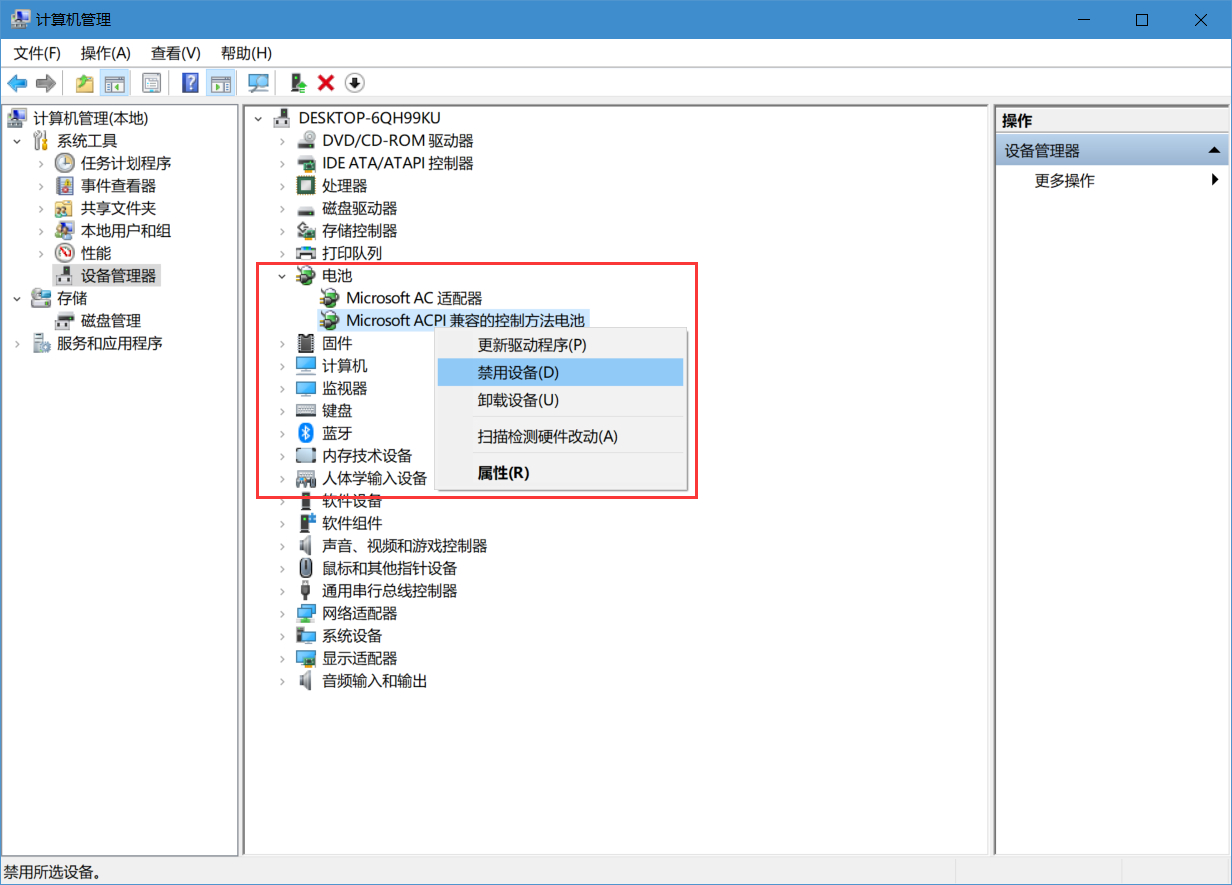1232x885 pixels.
Task: Toggle the action pane visibility on the toolbar
Action: click(x=221, y=82)
